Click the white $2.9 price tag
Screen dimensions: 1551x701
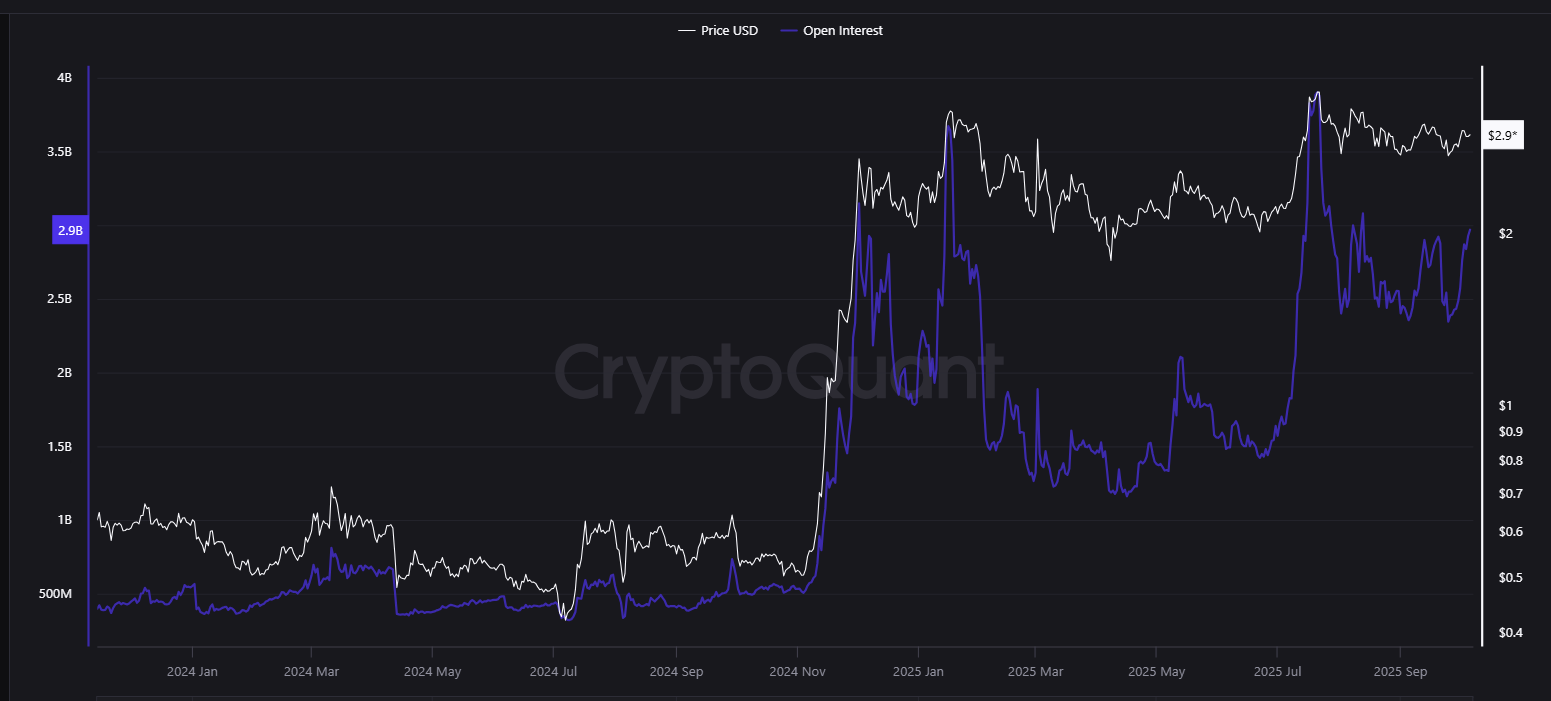[x=1503, y=135]
